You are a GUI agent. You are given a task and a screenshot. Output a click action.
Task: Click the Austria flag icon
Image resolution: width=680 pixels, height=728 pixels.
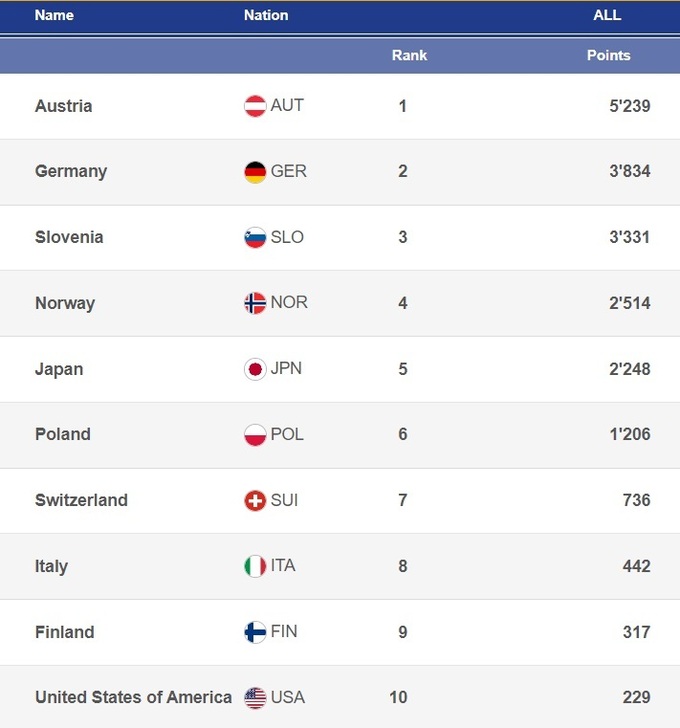coord(255,106)
